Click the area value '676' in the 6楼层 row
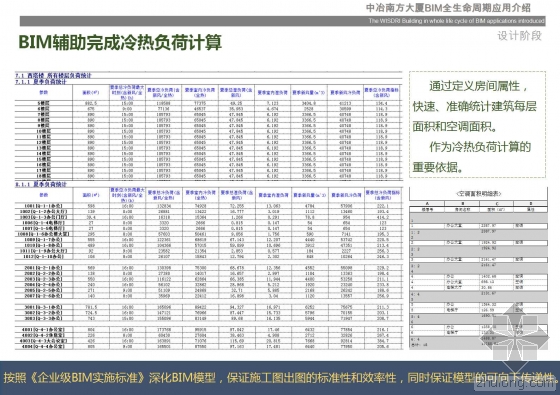This screenshot has height=395, width=560. point(91,109)
